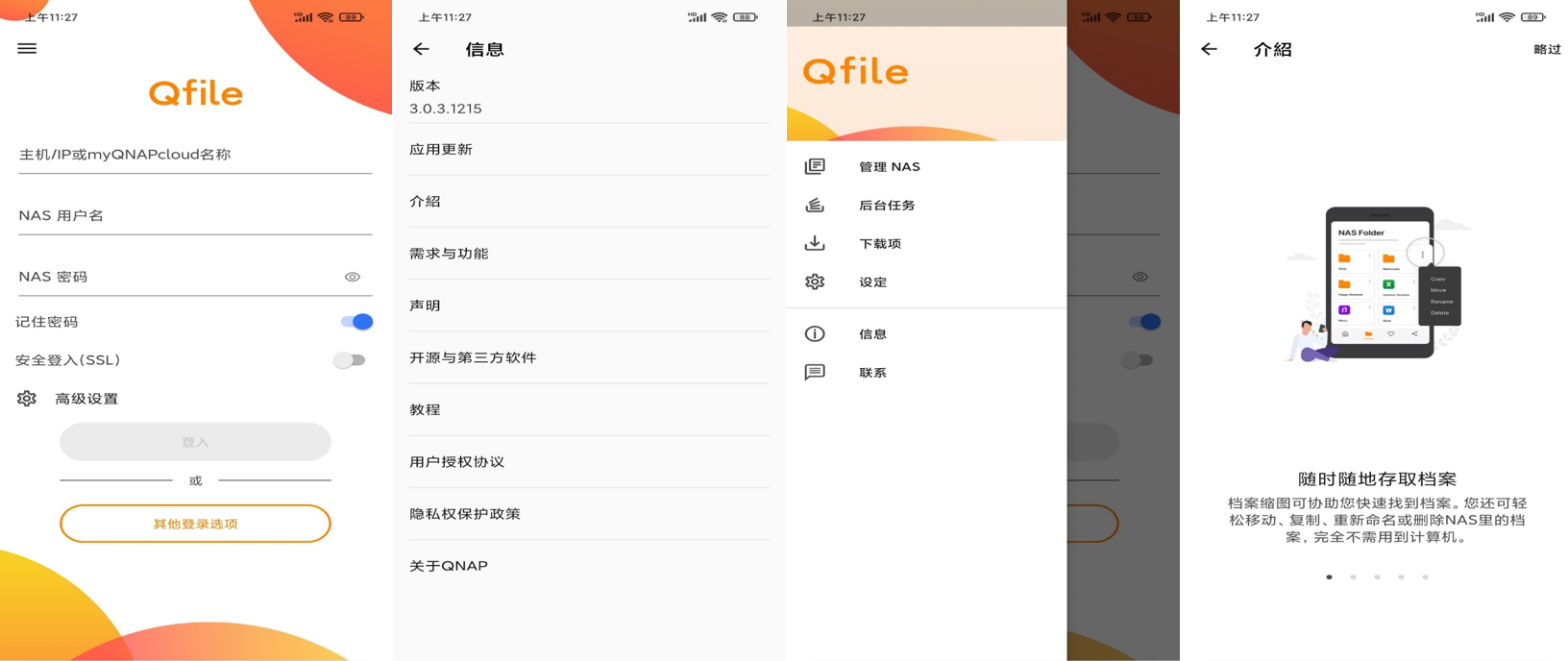
Task: Enable the 安全登入(SSL) switch on the login screen
Action: (x=350, y=360)
